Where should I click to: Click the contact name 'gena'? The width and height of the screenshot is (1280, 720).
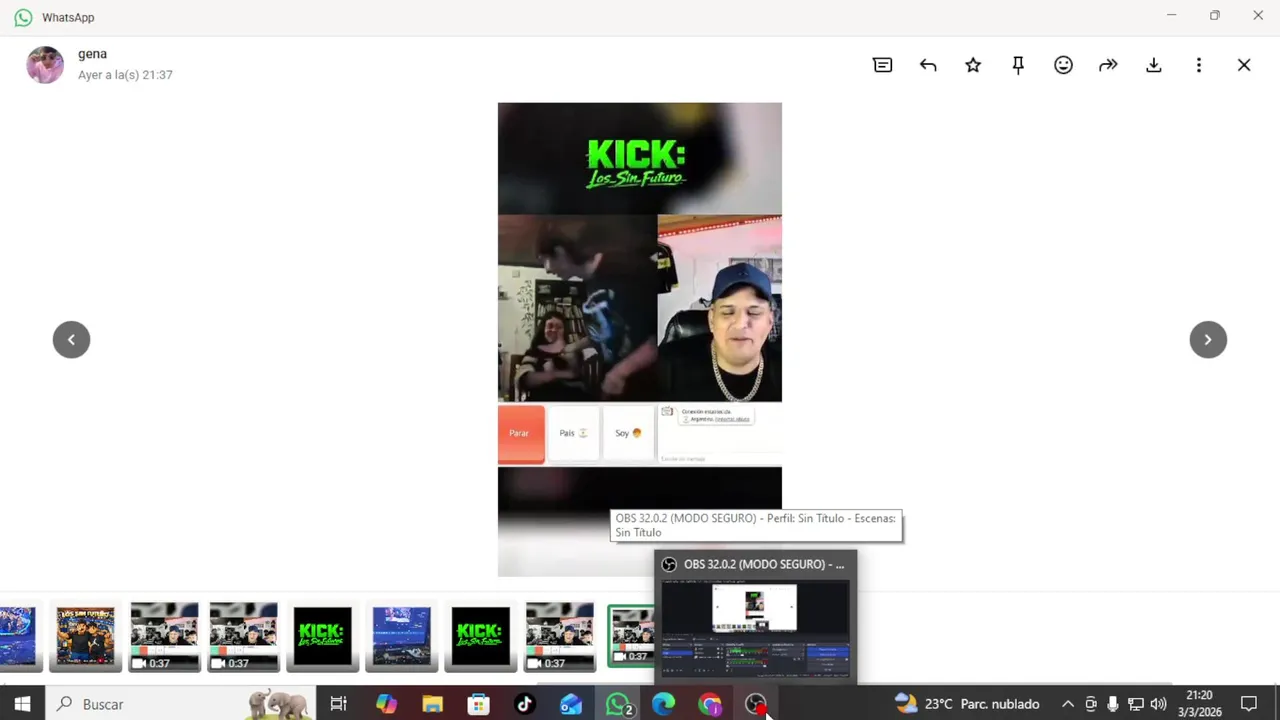click(92, 54)
